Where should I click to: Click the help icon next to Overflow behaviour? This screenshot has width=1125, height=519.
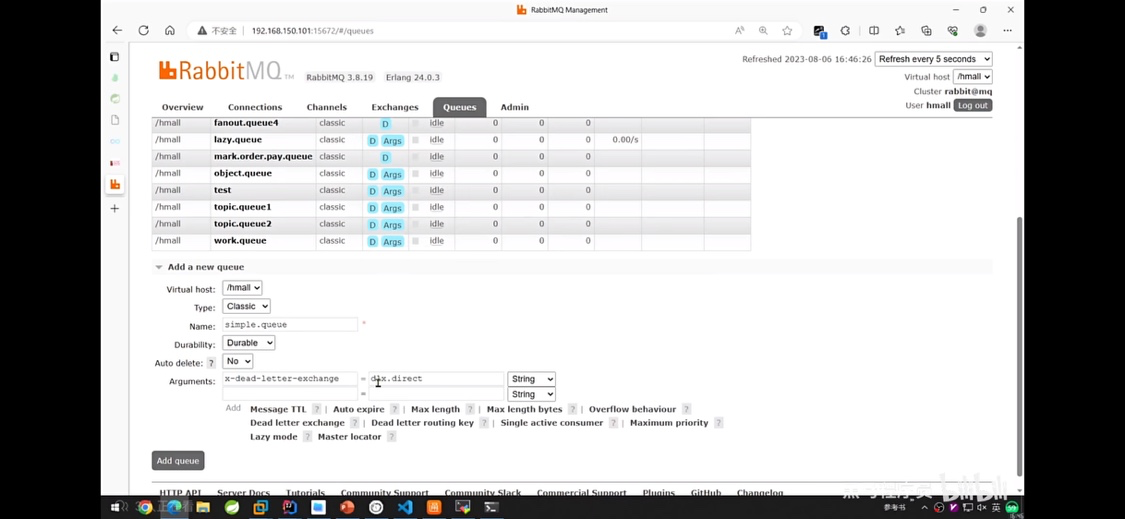[686, 409]
